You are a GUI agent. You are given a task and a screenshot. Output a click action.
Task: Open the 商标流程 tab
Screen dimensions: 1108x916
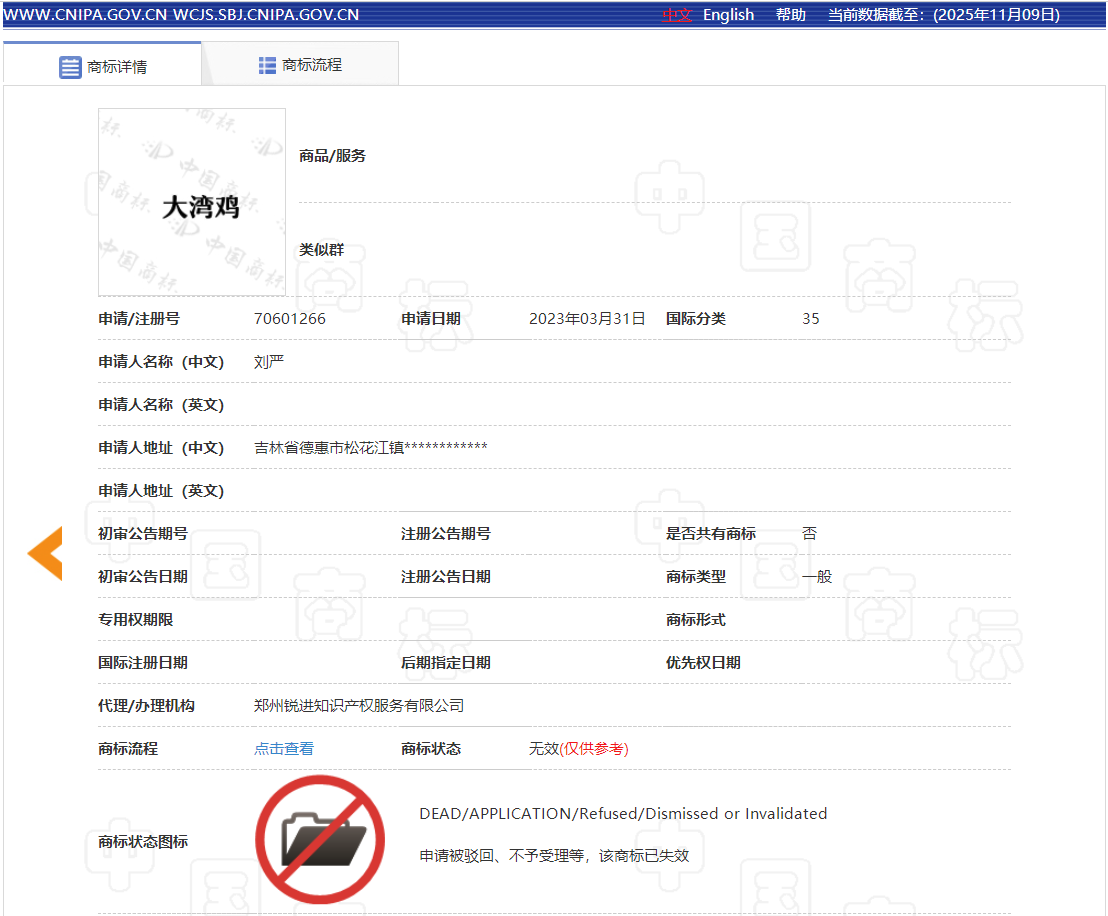(x=312, y=65)
